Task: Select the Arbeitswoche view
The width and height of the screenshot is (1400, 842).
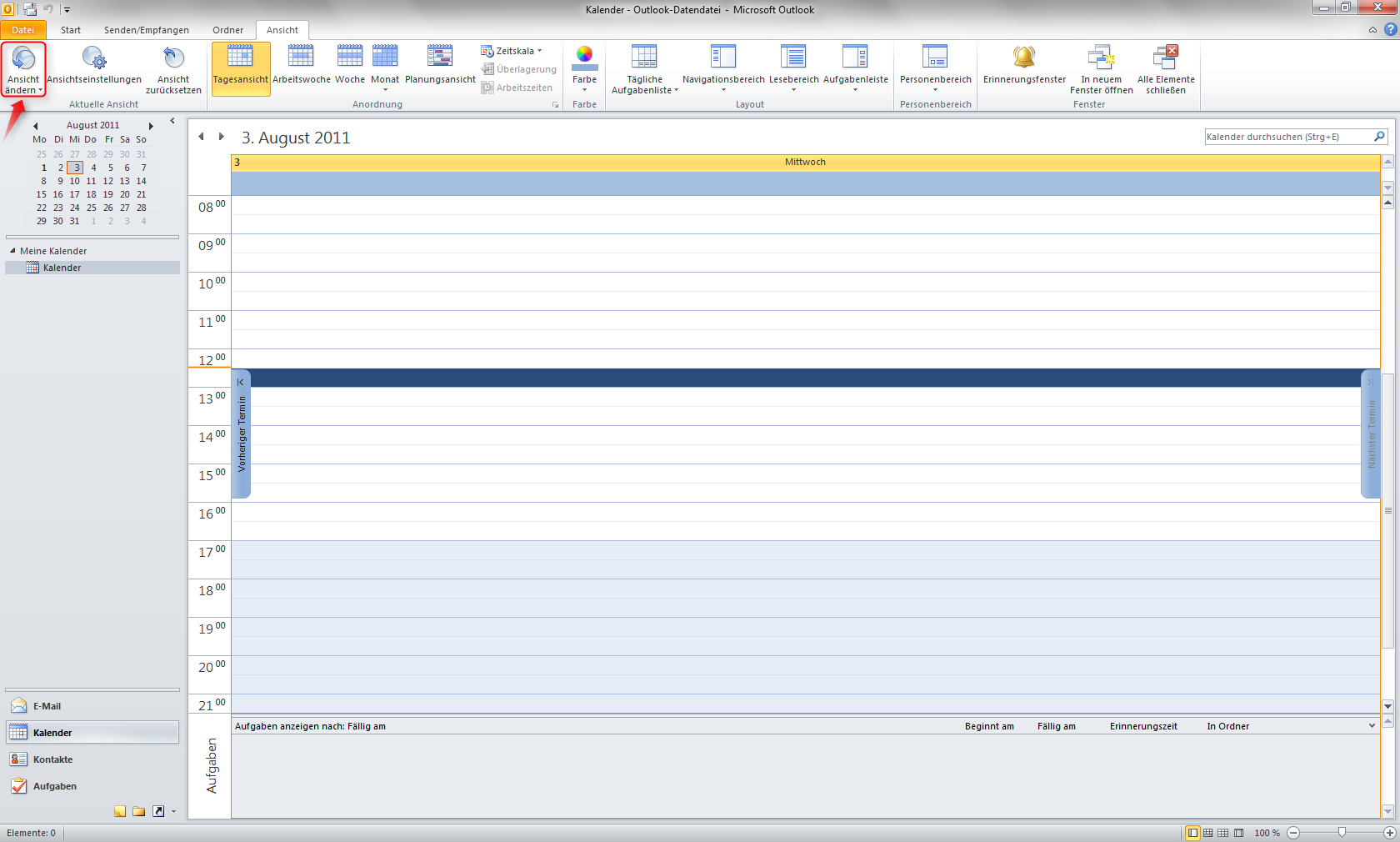Action: pyautogui.click(x=301, y=67)
